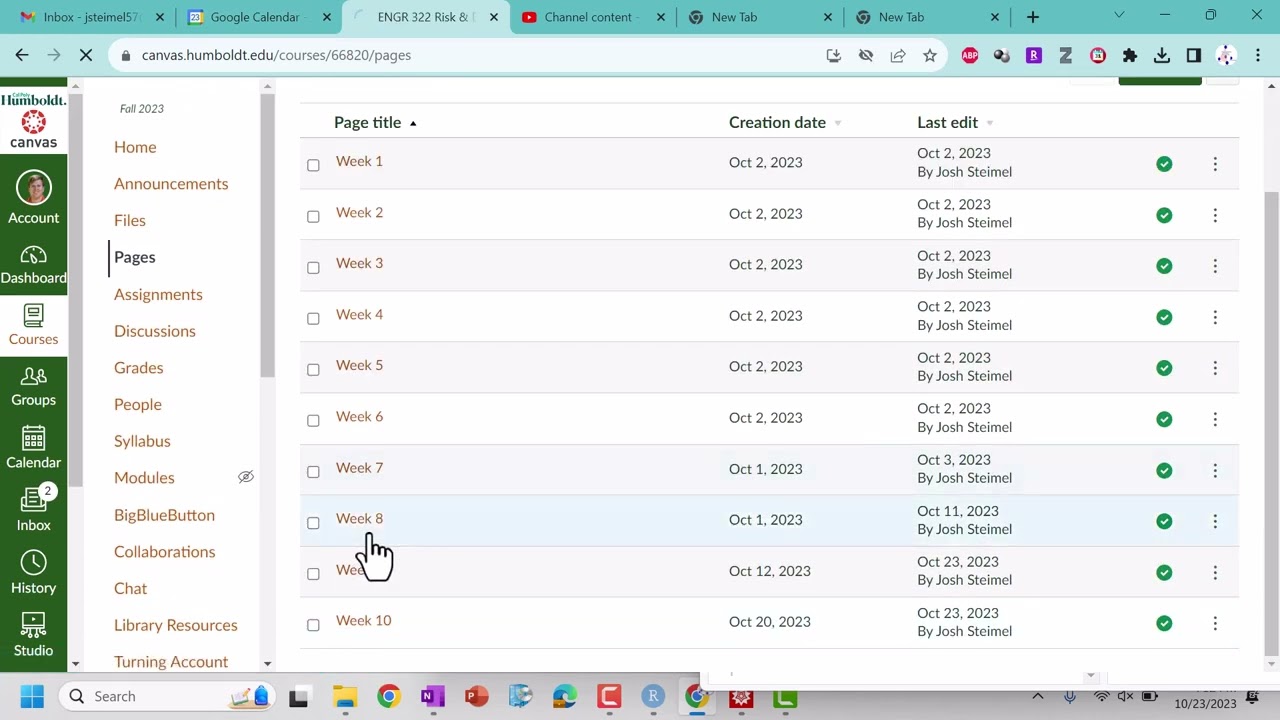Open options menu for Week 6
The image size is (1280, 720).
pyautogui.click(x=1215, y=419)
